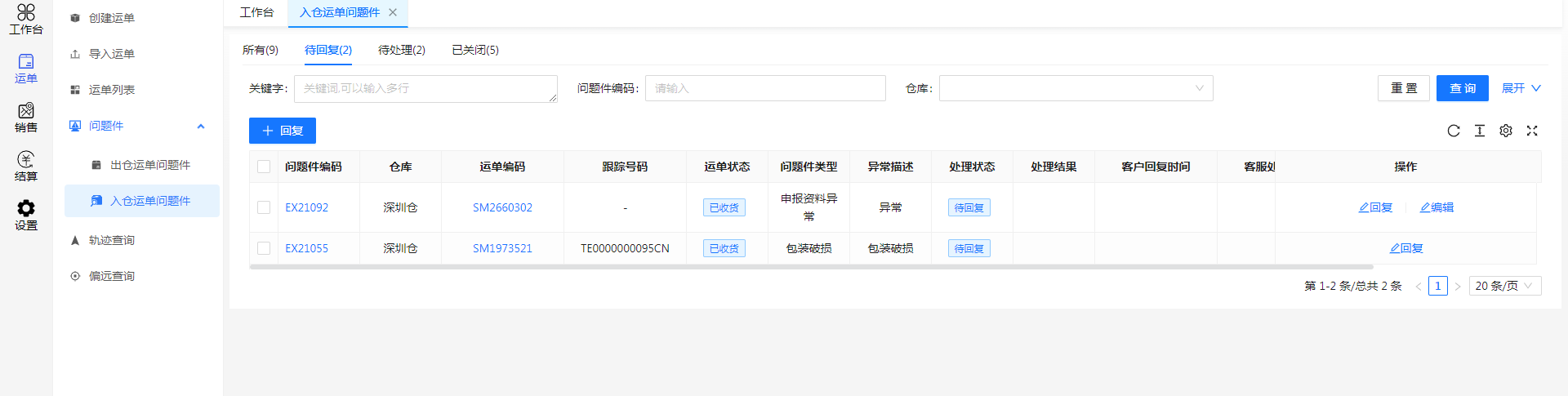Image resolution: width=1568 pixels, height=396 pixels.
Task: Open the table column settings gear icon
Action: click(x=1505, y=131)
